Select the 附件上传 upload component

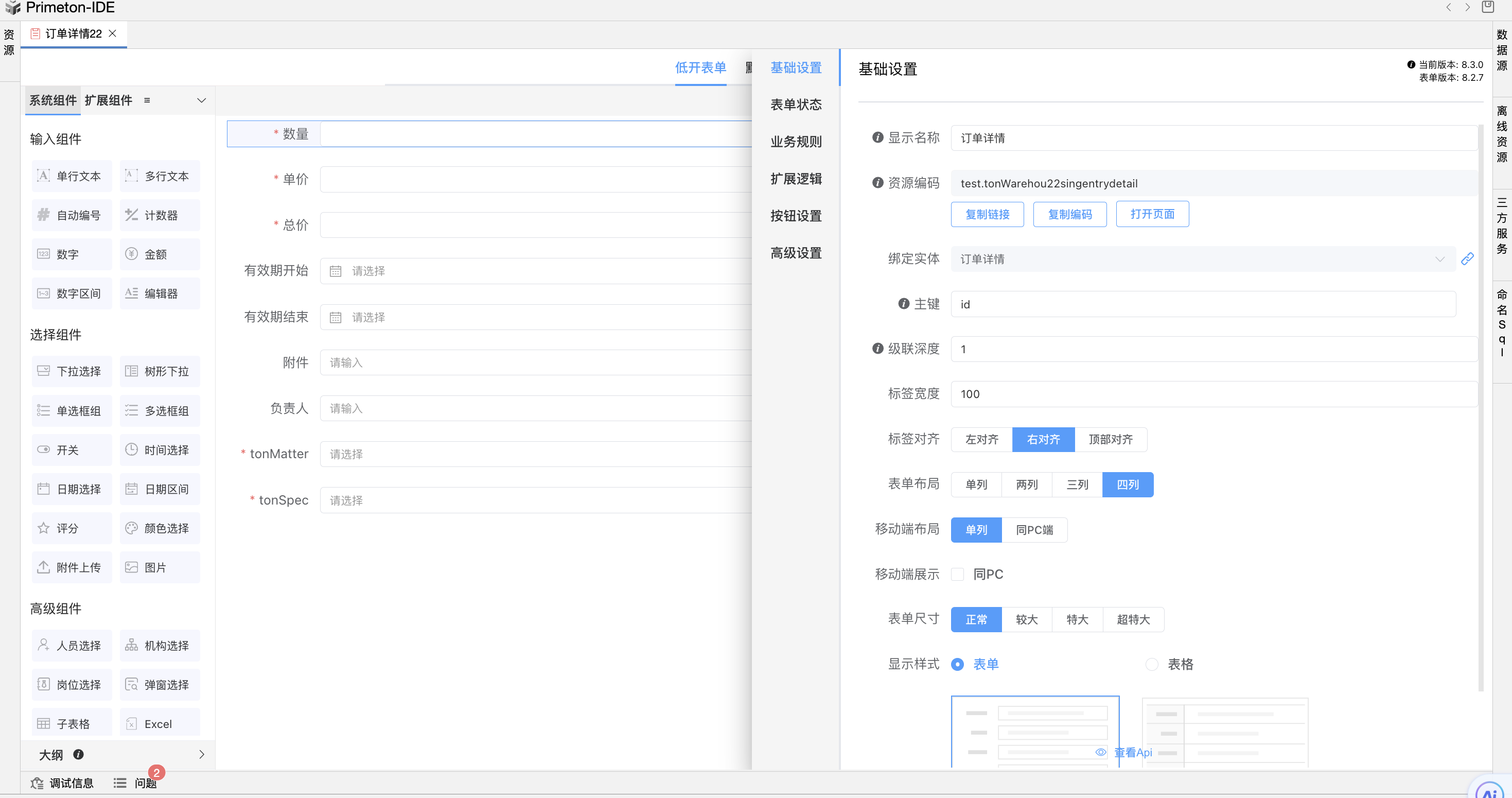(71, 567)
